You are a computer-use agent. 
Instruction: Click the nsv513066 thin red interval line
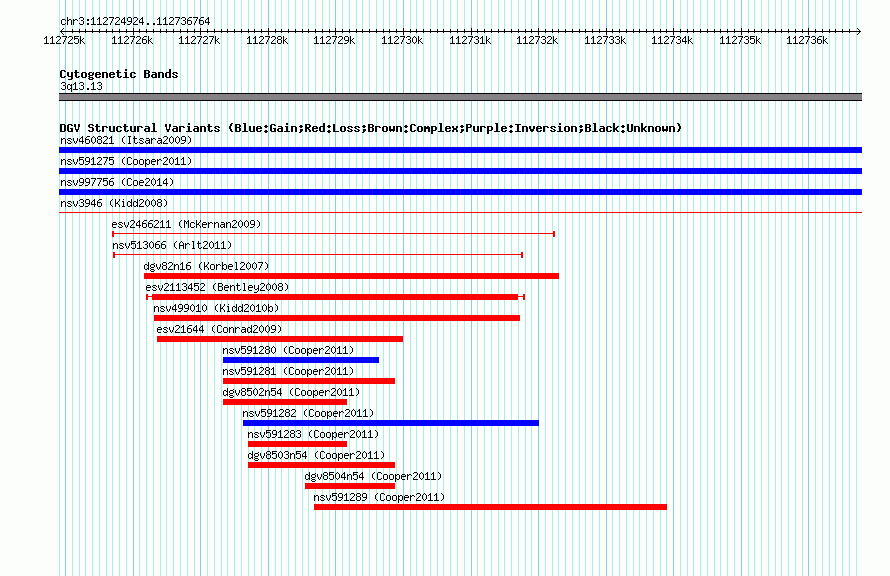click(318, 255)
